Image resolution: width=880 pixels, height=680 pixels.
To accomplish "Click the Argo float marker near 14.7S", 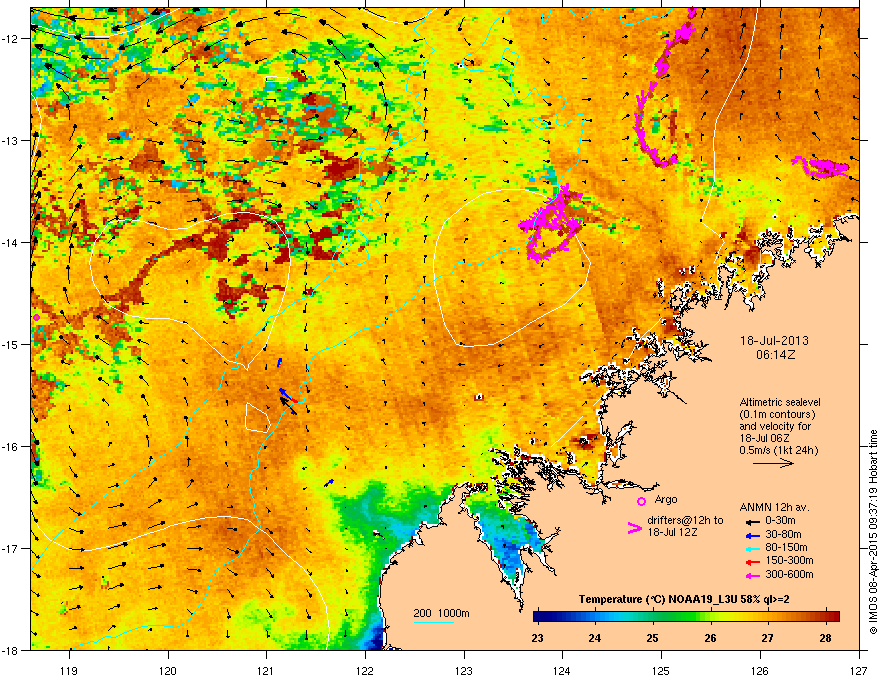I will [36, 318].
